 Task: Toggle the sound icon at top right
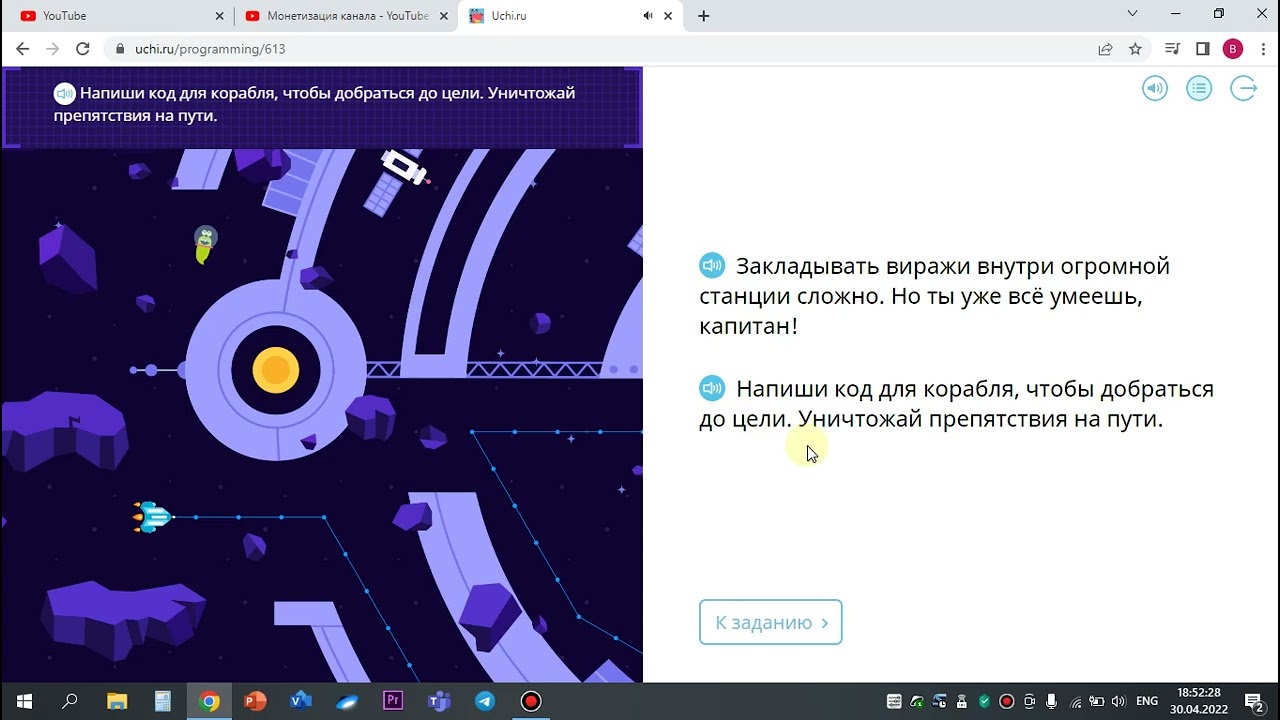pyautogui.click(x=1155, y=89)
